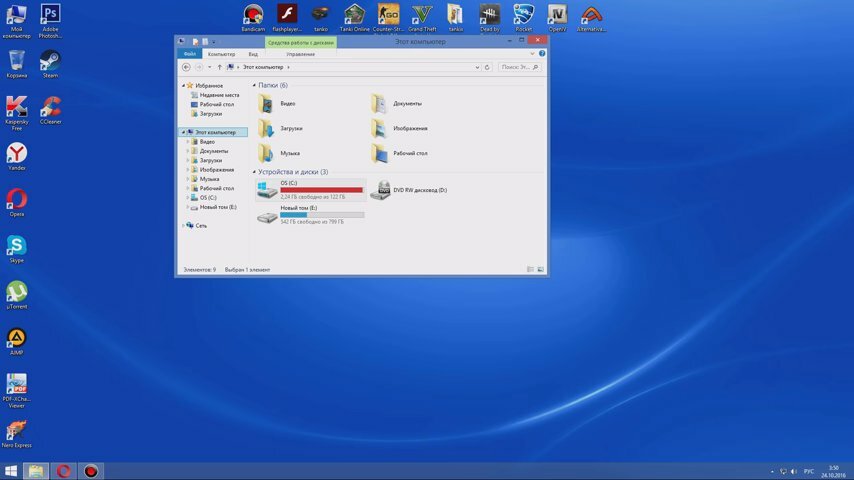The width and height of the screenshot is (854, 480).
Task: Select the Kaspersky Free desktop shortcut
Action: click(17, 113)
